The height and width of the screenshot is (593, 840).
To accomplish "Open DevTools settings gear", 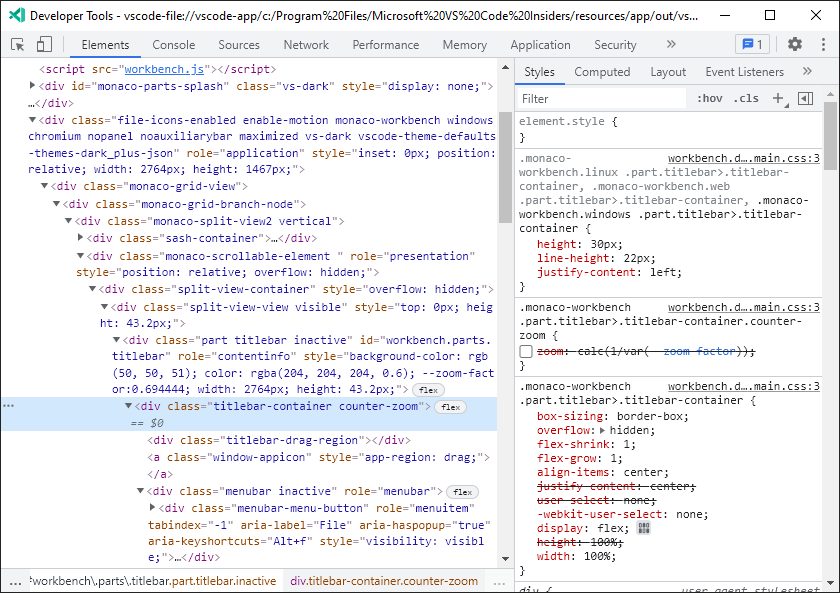I will tap(794, 44).
